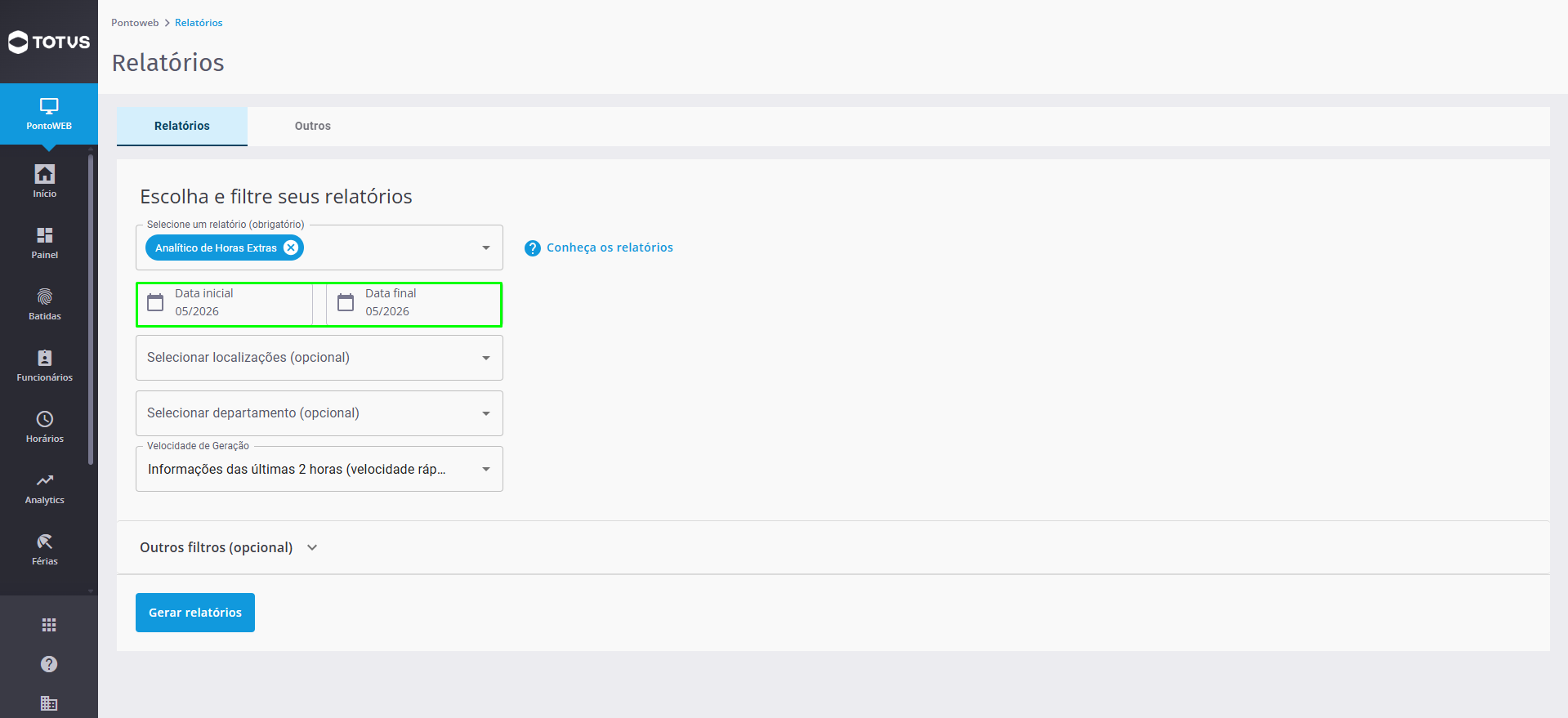Click the TOTVS logo
Screen dimensions: 1568x718
pyautogui.click(x=49, y=42)
